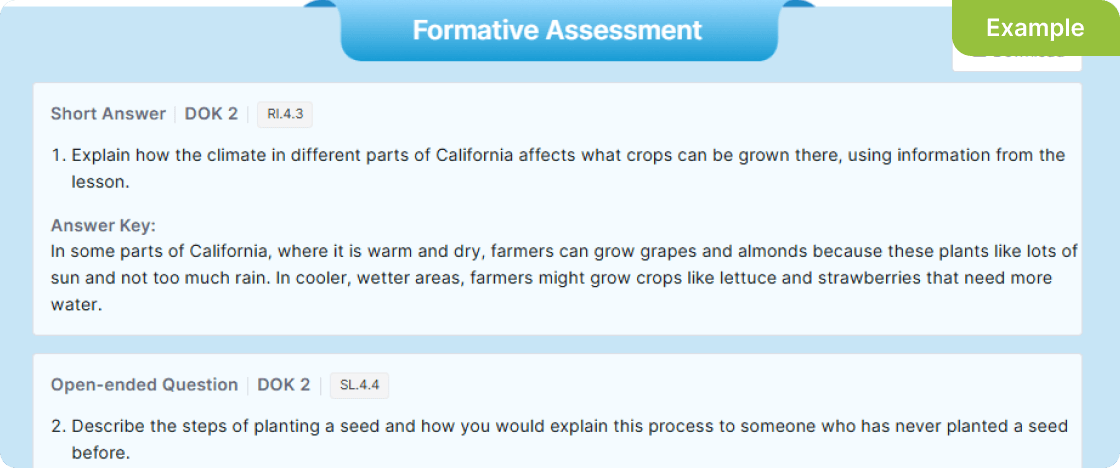
Task: Select the RI.4.3 standard tag
Action: pos(285,114)
